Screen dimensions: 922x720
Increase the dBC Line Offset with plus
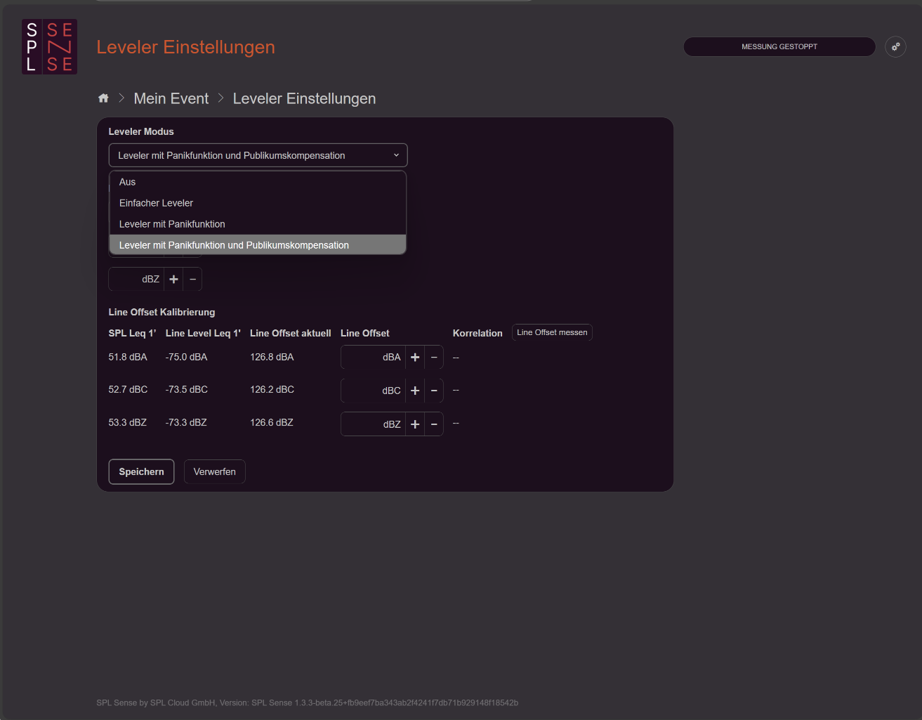[415, 391]
